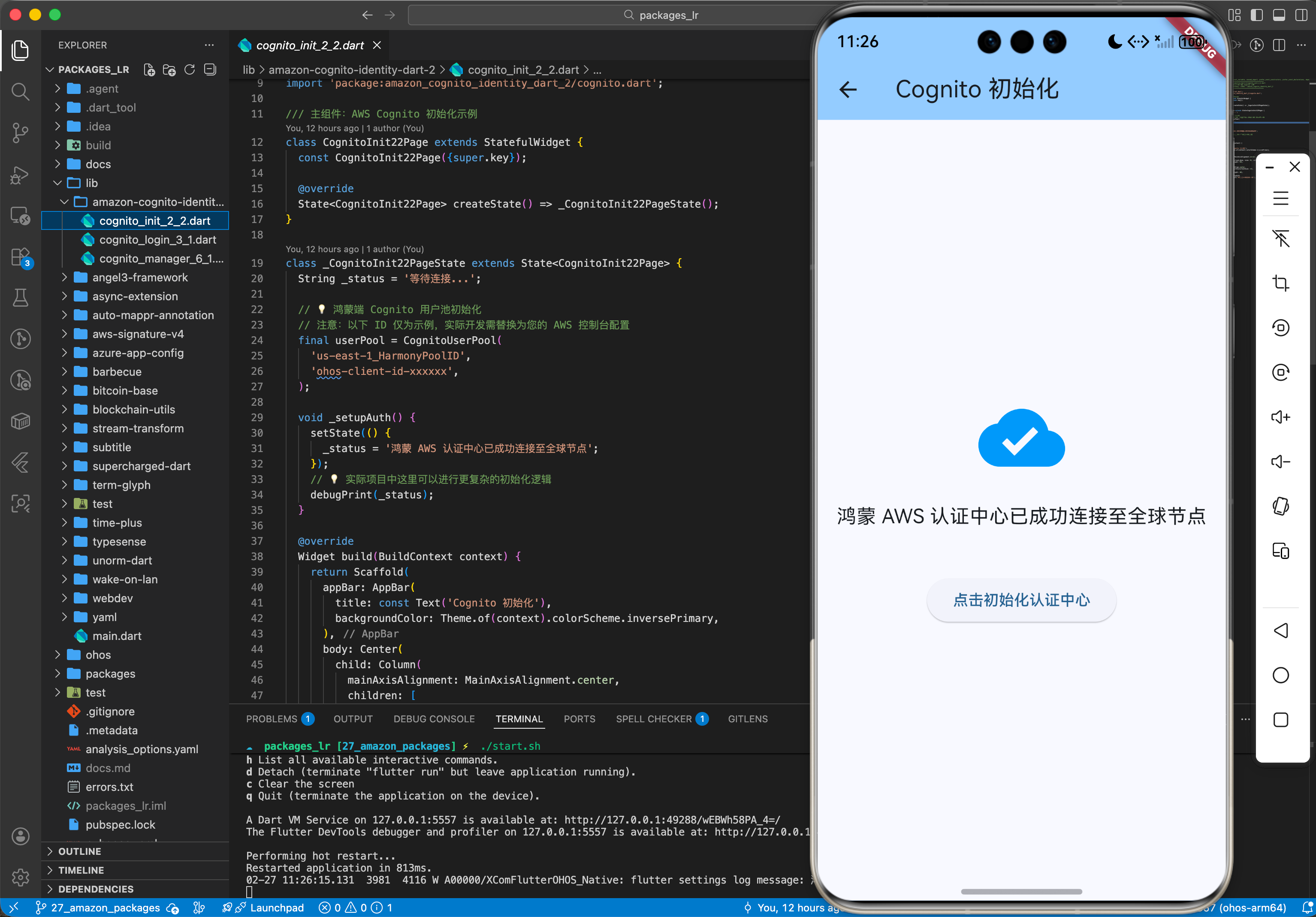Image resolution: width=1316 pixels, height=917 pixels.
Task: Switch to the PROBLEMS panel tab
Action: tap(280, 719)
